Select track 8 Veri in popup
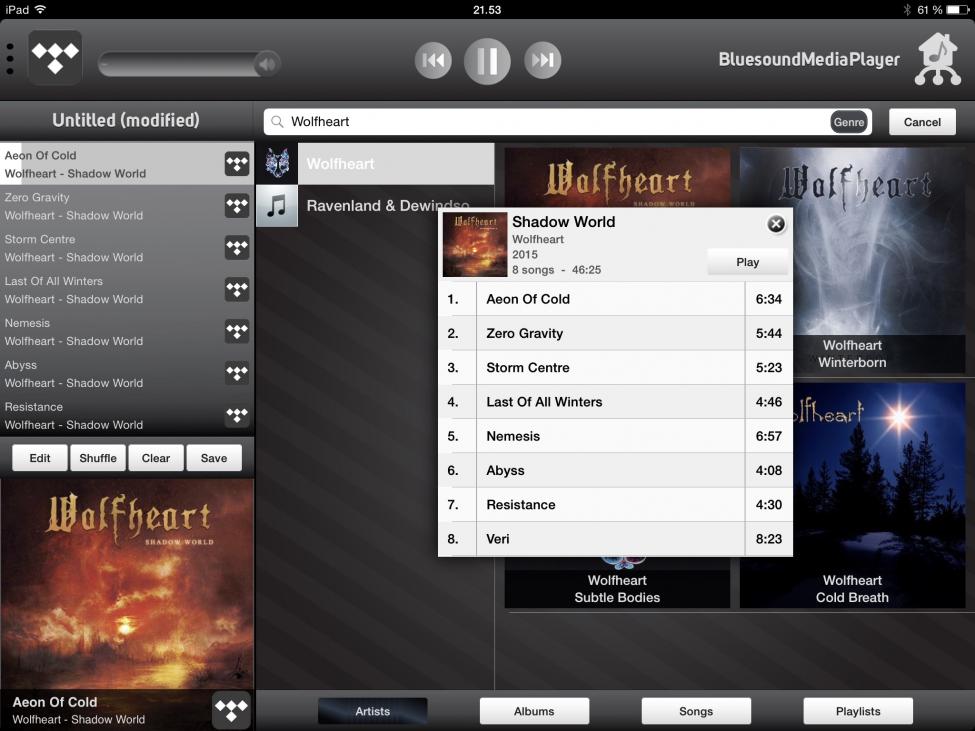The width and height of the screenshot is (975, 731). (x=615, y=539)
